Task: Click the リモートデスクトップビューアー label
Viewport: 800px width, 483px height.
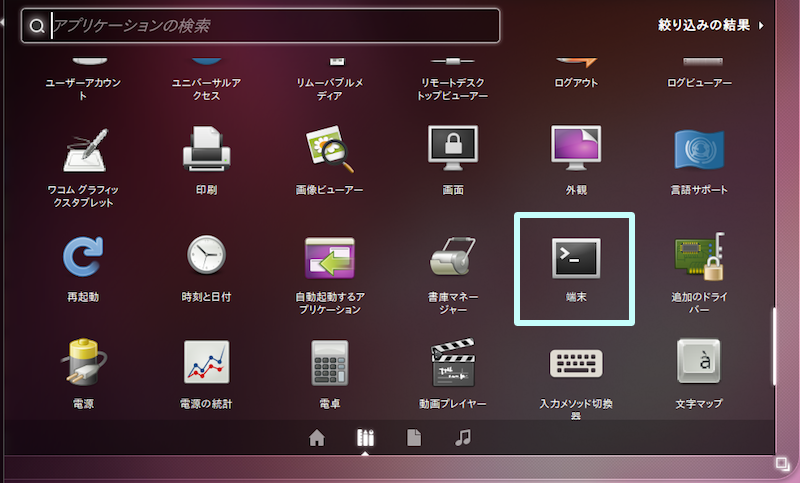Action: (453, 89)
